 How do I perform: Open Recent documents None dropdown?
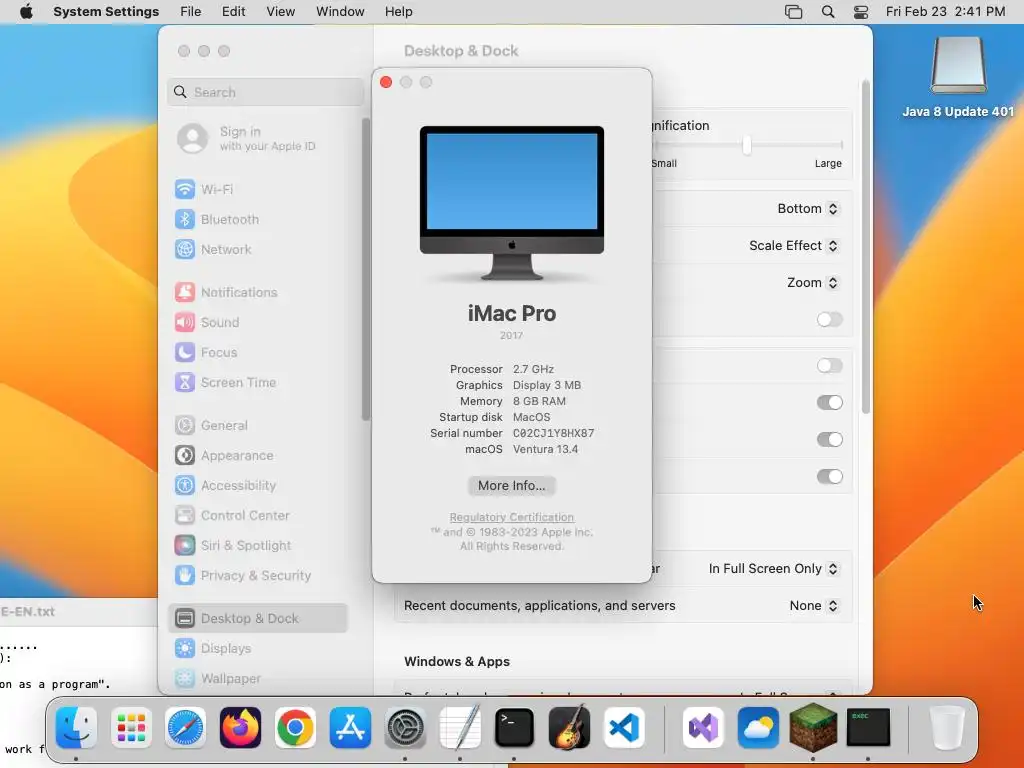(814, 606)
